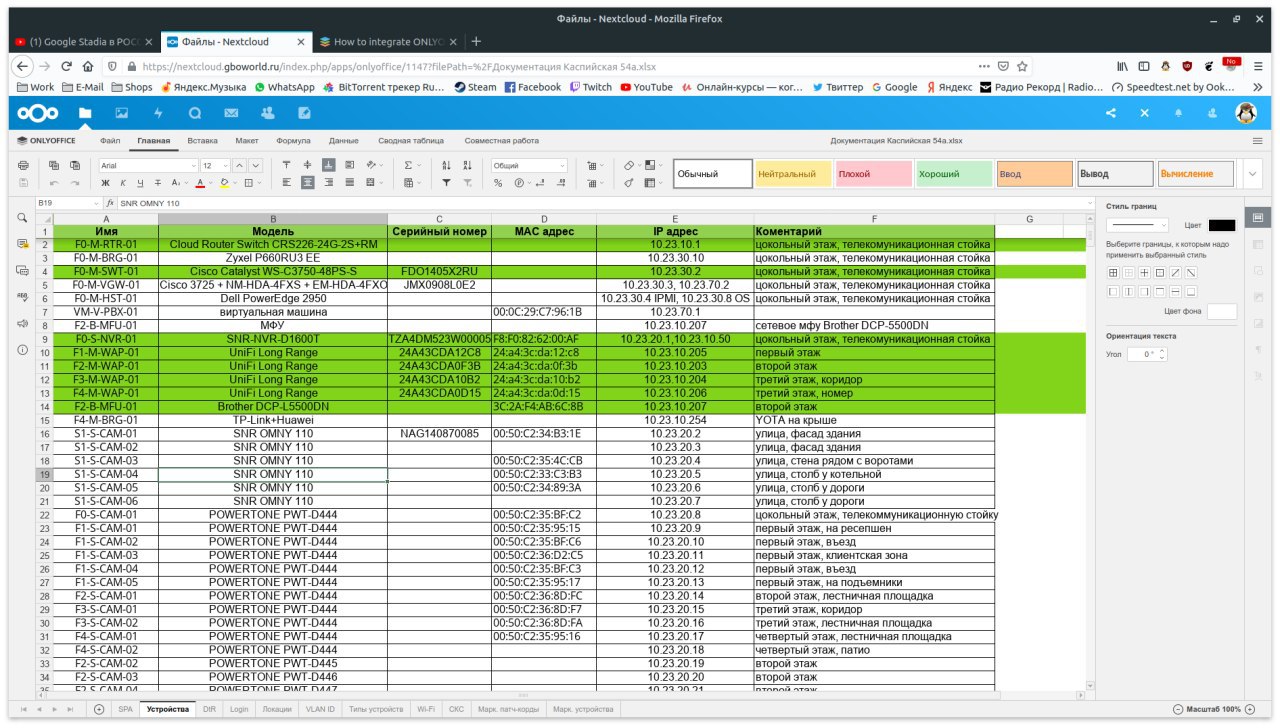Screen dimensions: 1280x728
Task: Click the increase font size button
Action: (240, 165)
